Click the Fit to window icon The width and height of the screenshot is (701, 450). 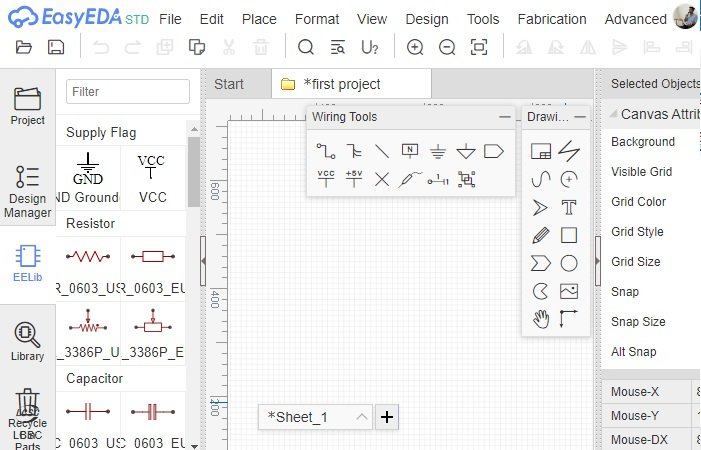click(x=479, y=47)
